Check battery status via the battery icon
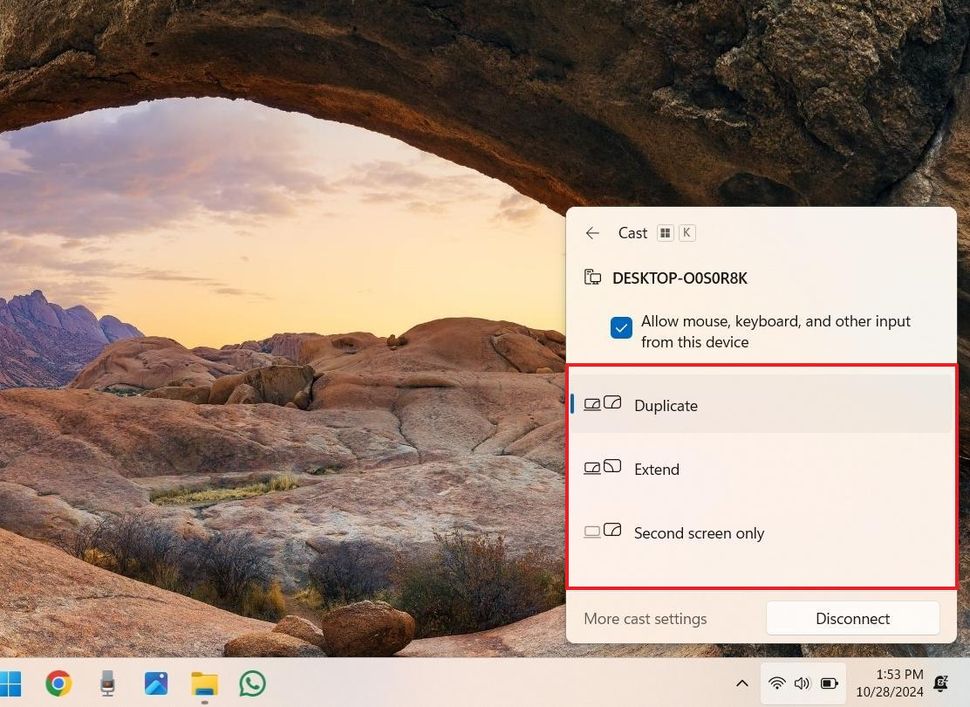 tap(829, 683)
